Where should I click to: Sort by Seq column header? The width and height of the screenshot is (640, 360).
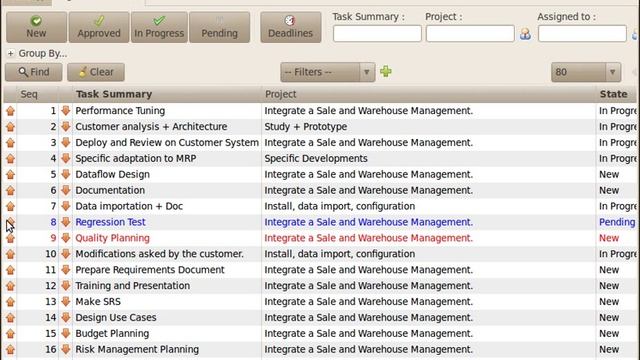tap(29, 94)
